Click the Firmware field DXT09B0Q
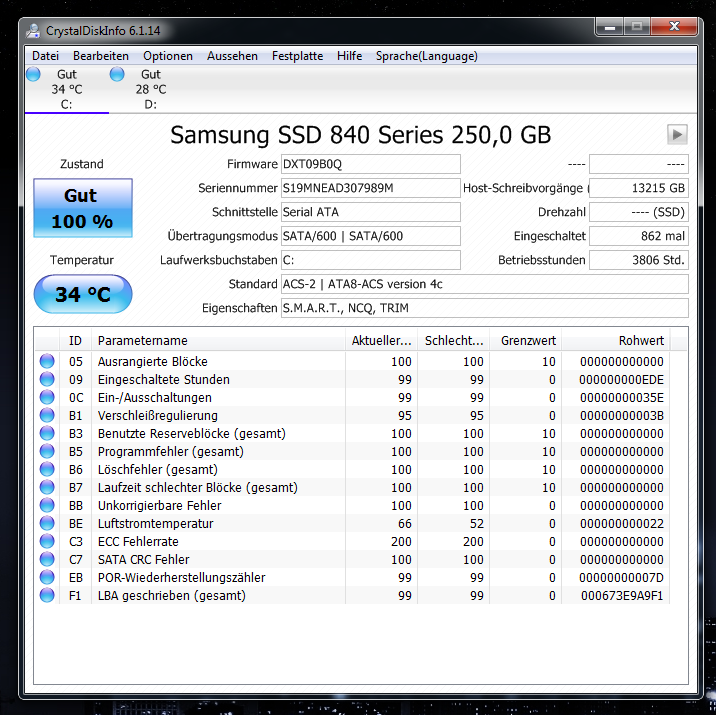The image size is (716, 715). click(370, 164)
